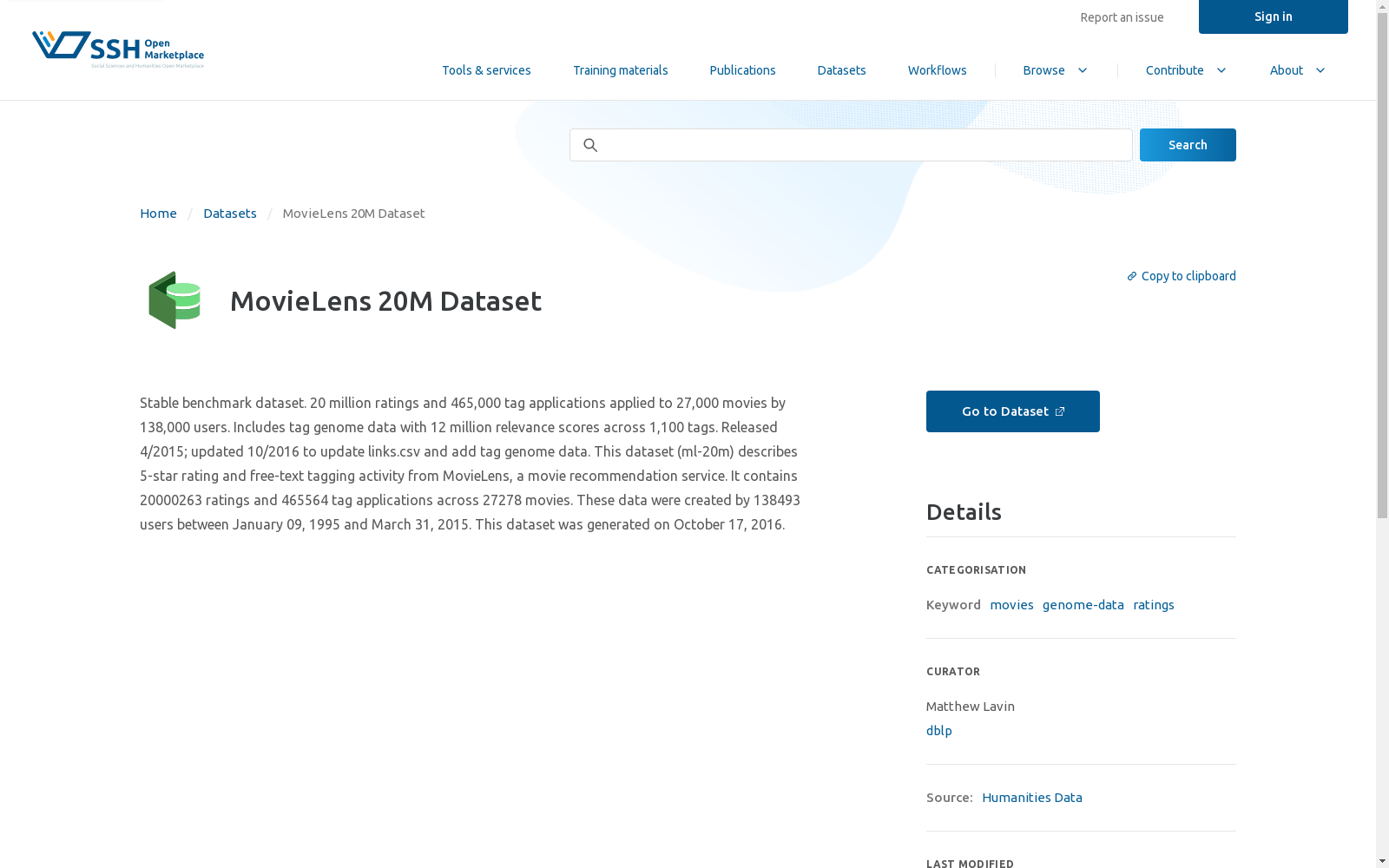The width and height of the screenshot is (1389, 868).
Task: Click the Matthew Lavin curator name
Action: pos(971,707)
